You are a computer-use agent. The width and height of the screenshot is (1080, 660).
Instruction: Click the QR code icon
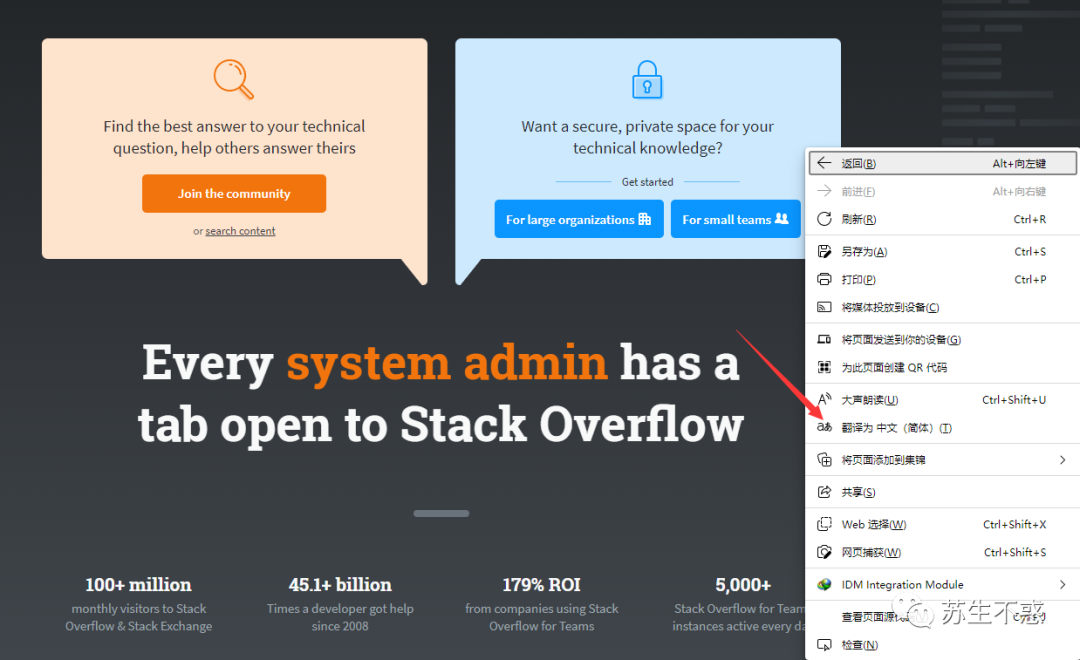tap(824, 367)
